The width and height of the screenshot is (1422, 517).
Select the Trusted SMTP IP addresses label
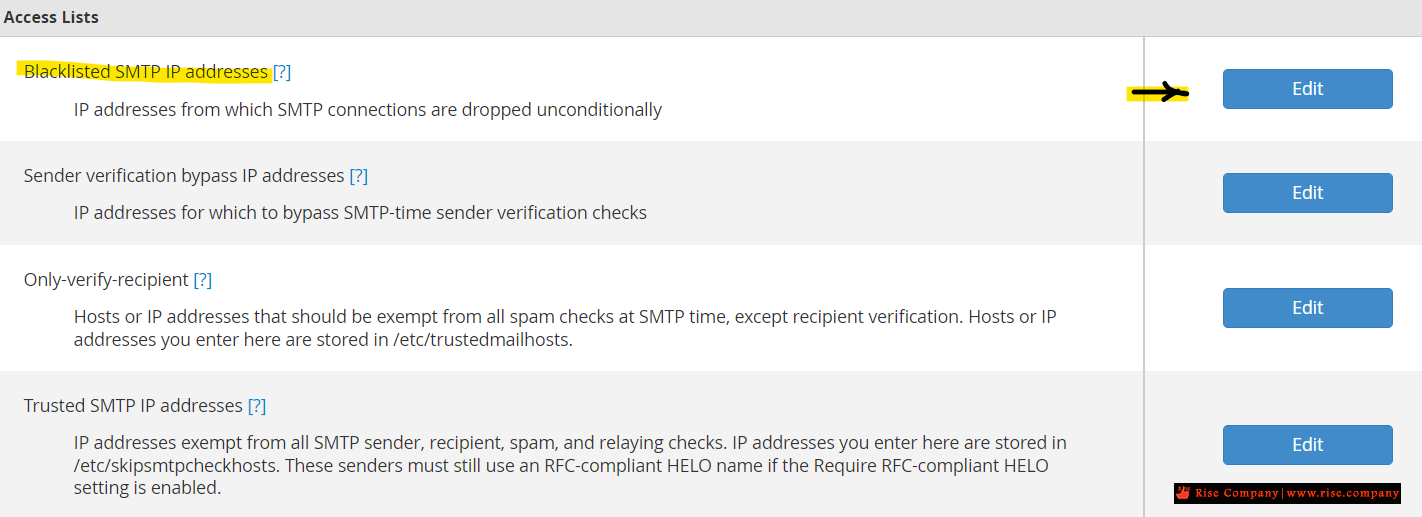133,406
